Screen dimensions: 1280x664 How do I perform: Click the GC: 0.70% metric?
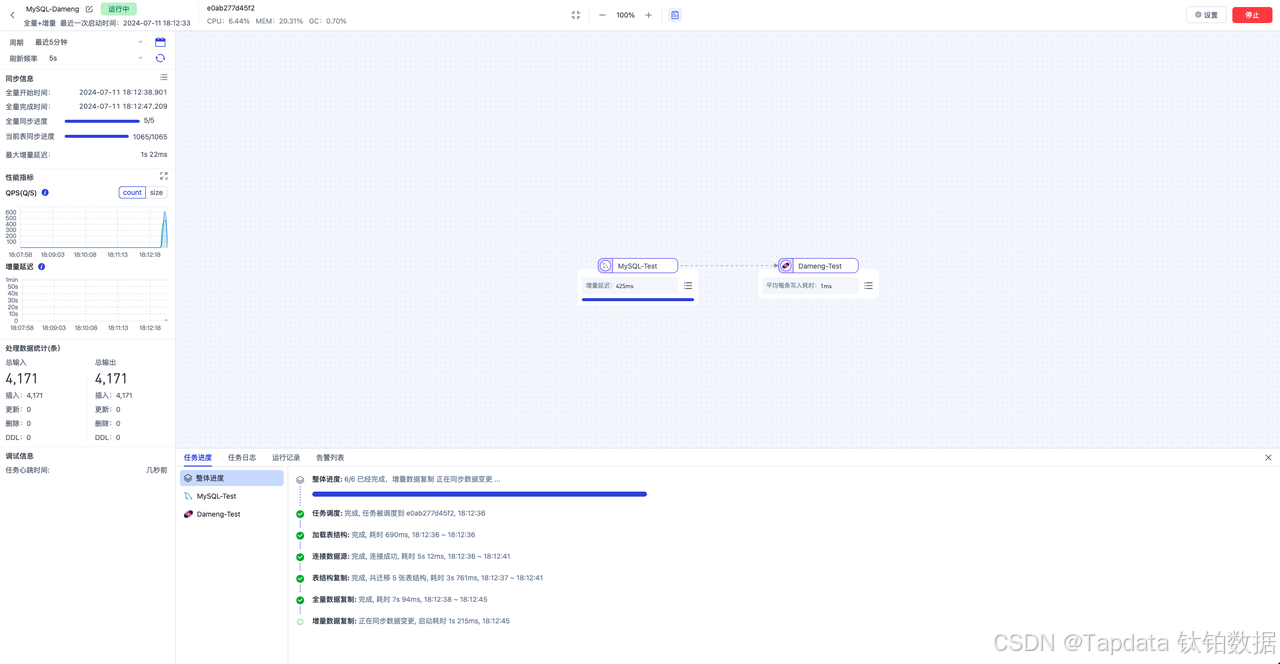[x=329, y=21]
